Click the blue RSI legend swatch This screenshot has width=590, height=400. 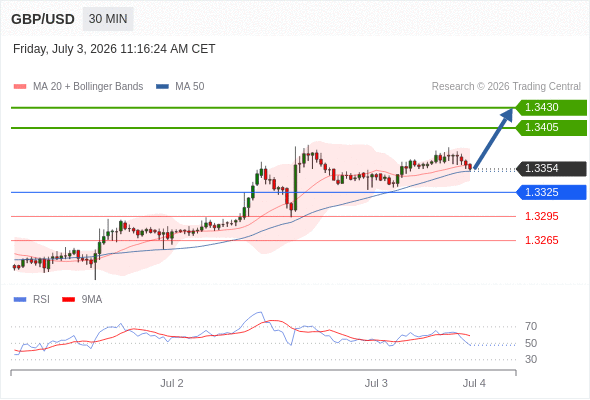[20, 300]
